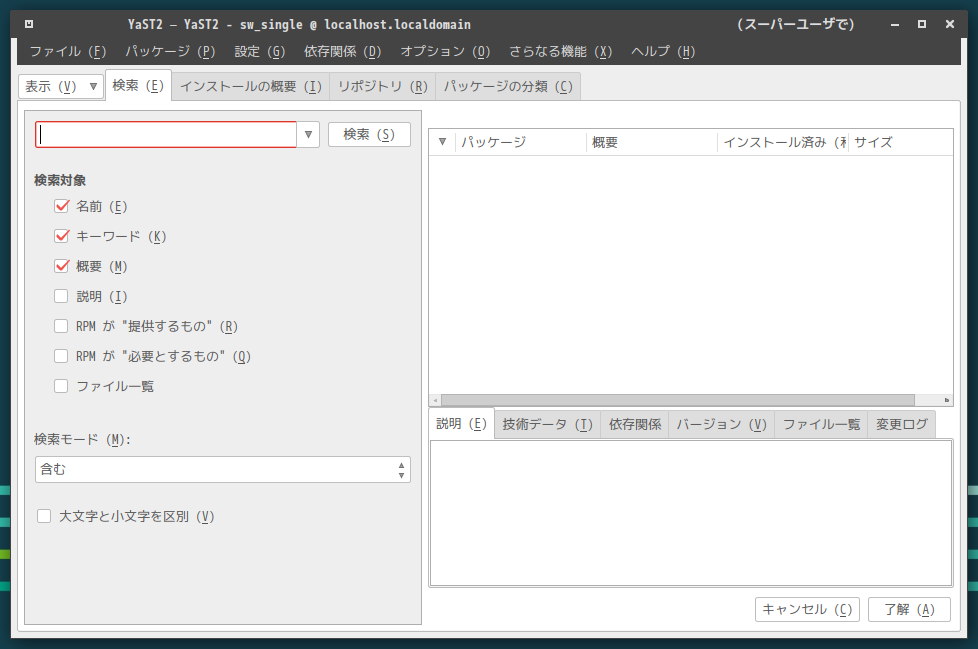This screenshot has height=649, width=978.
Task: Click the table sort arrow column header
Action: pyautogui.click(x=442, y=142)
